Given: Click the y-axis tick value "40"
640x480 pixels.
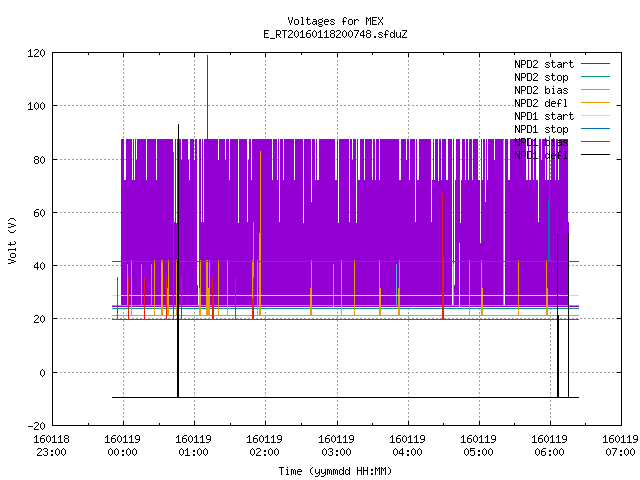Looking at the screenshot, I should 39,266.
